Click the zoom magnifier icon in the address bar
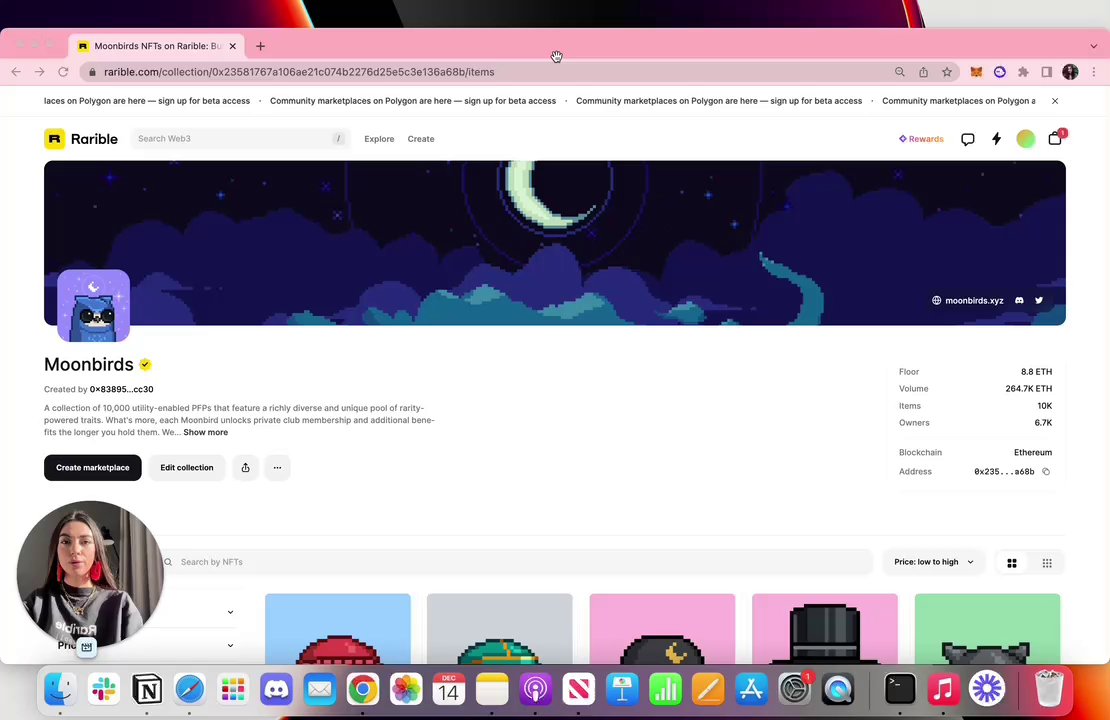 900,72
